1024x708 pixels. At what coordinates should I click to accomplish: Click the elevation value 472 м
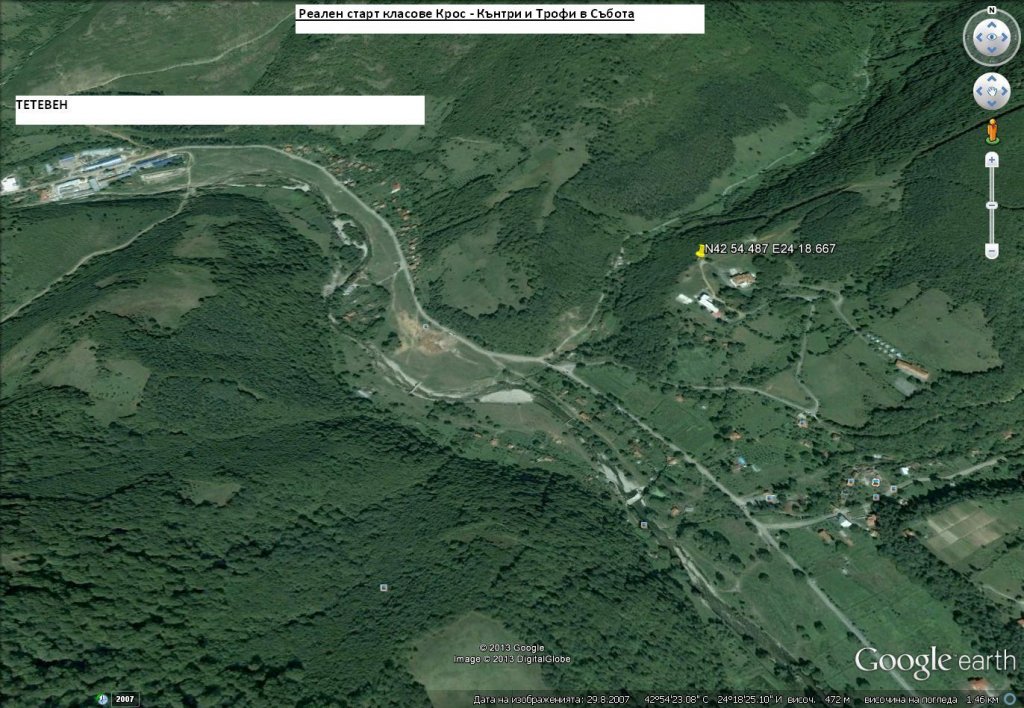pyautogui.click(x=837, y=700)
